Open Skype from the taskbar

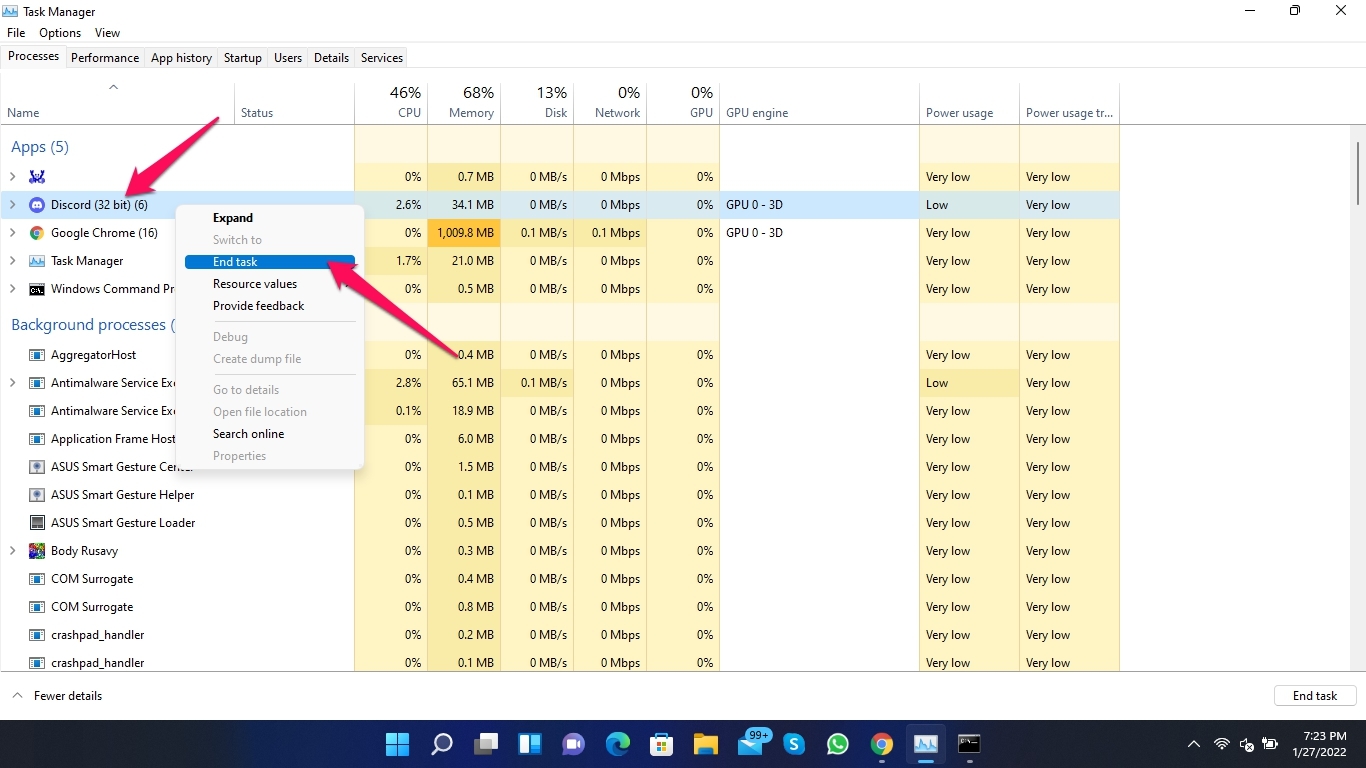794,744
